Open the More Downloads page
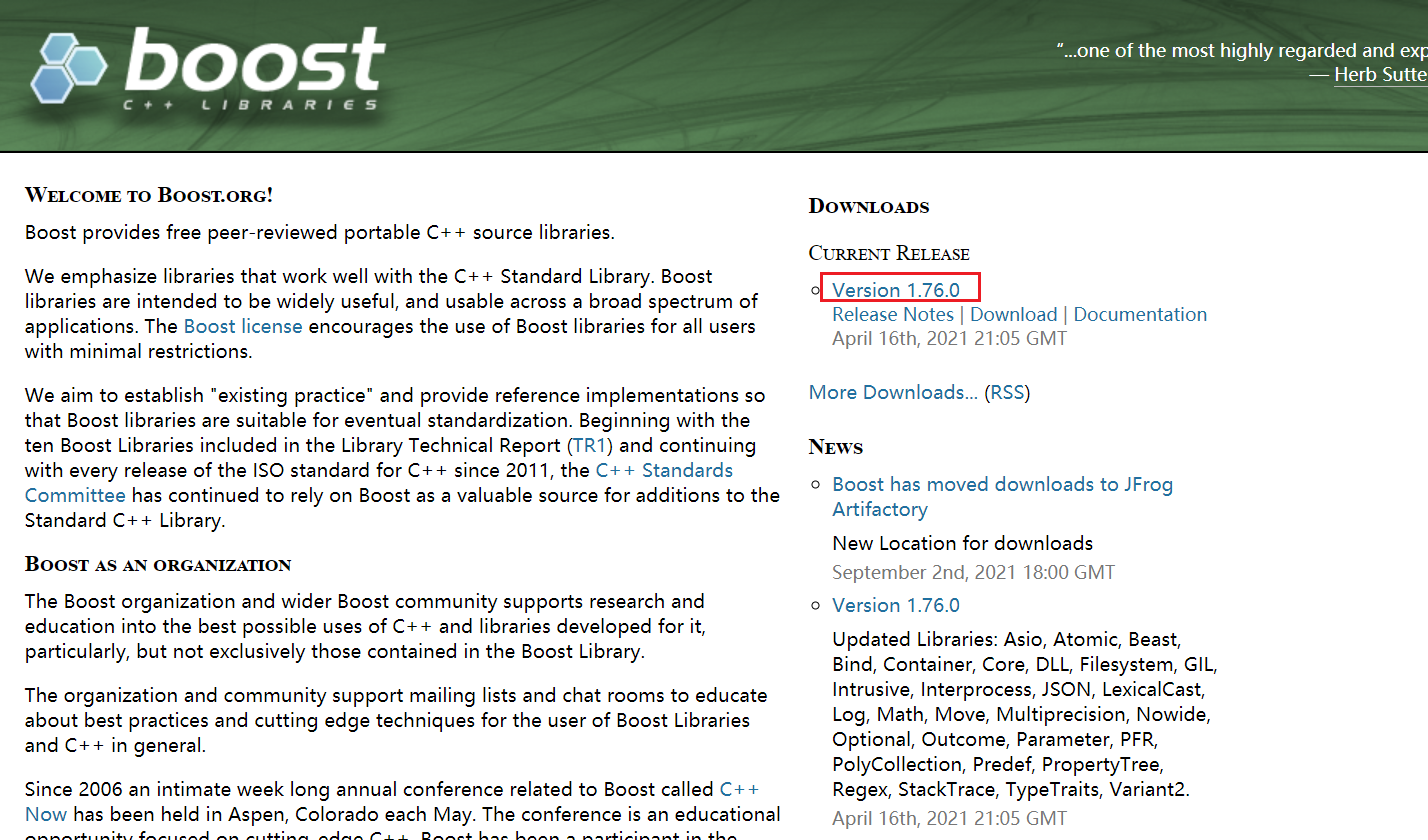1428x840 pixels. click(x=893, y=392)
